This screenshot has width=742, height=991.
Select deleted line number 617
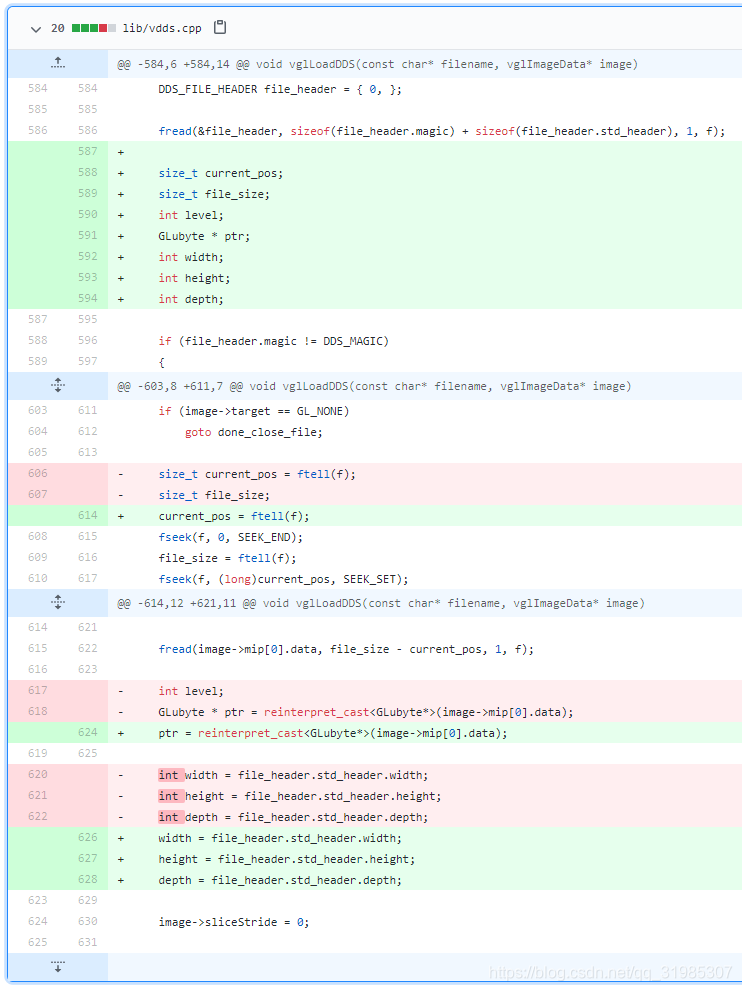pyautogui.click(x=37, y=691)
